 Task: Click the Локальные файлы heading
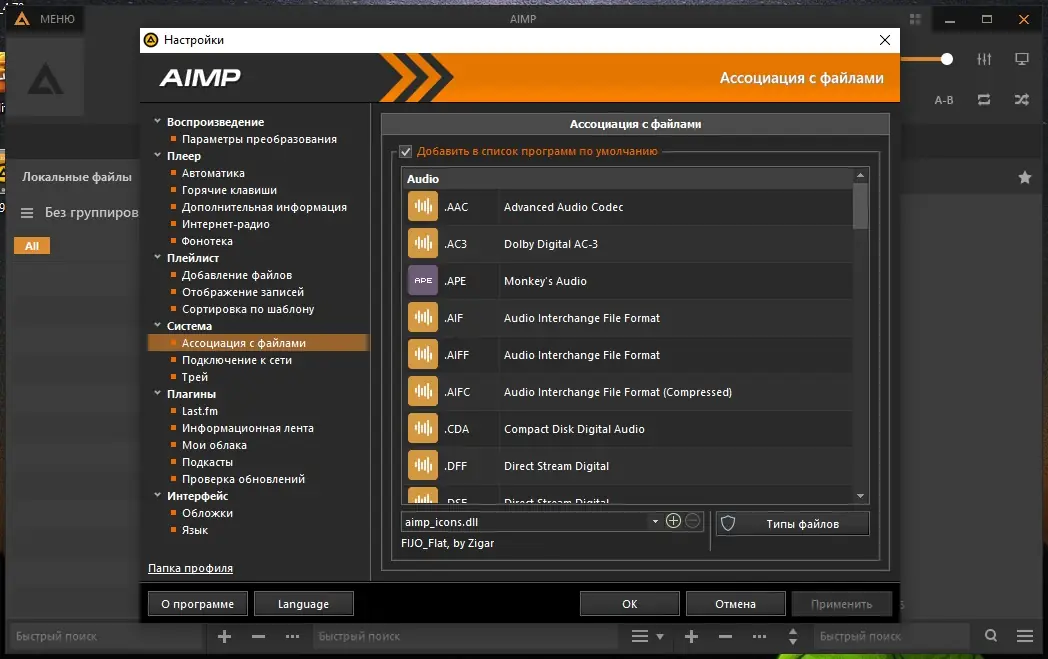click(77, 177)
